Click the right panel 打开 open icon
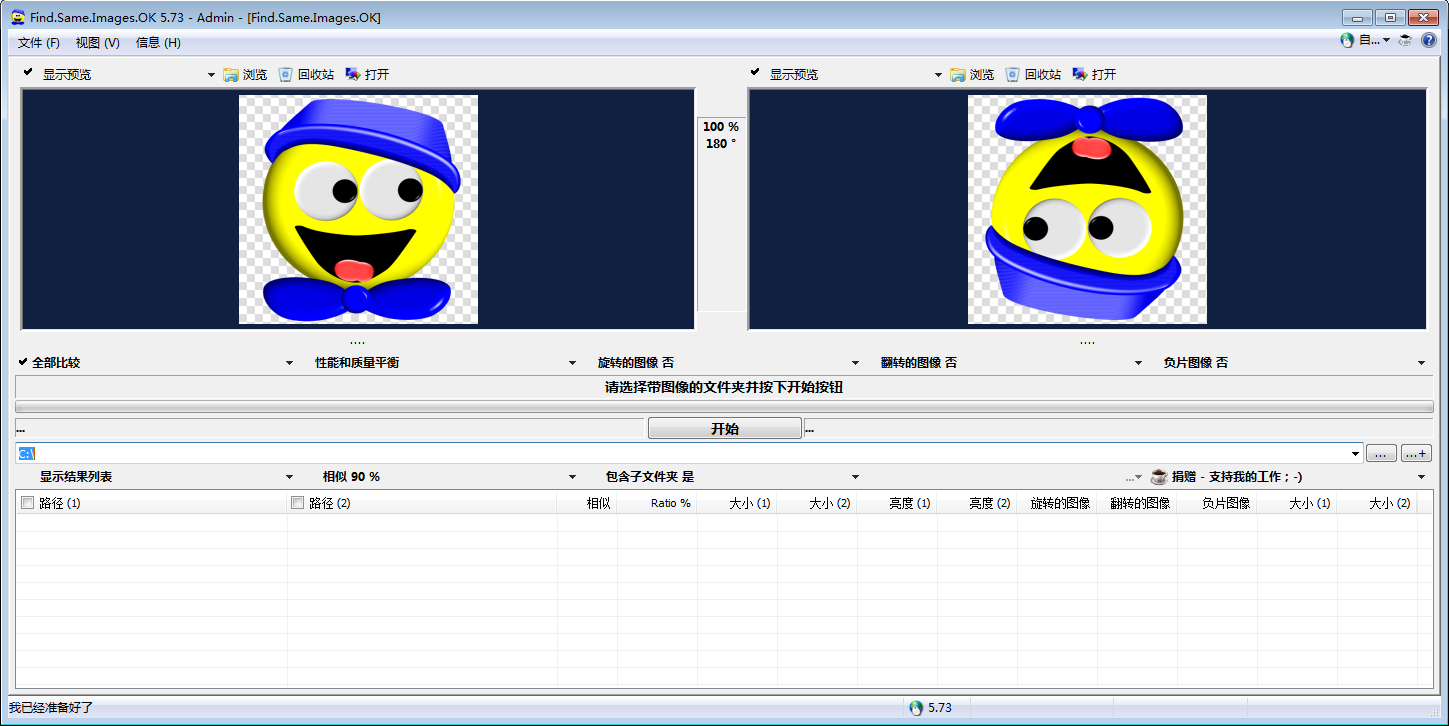The height and width of the screenshot is (726, 1449). (x=1080, y=75)
